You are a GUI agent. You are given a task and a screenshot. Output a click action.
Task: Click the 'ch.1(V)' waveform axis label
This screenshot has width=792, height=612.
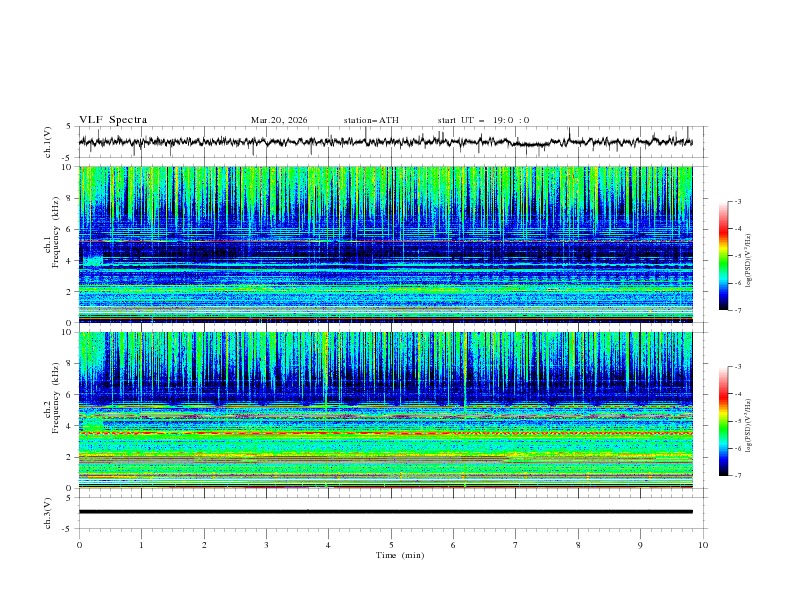coord(48,142)
